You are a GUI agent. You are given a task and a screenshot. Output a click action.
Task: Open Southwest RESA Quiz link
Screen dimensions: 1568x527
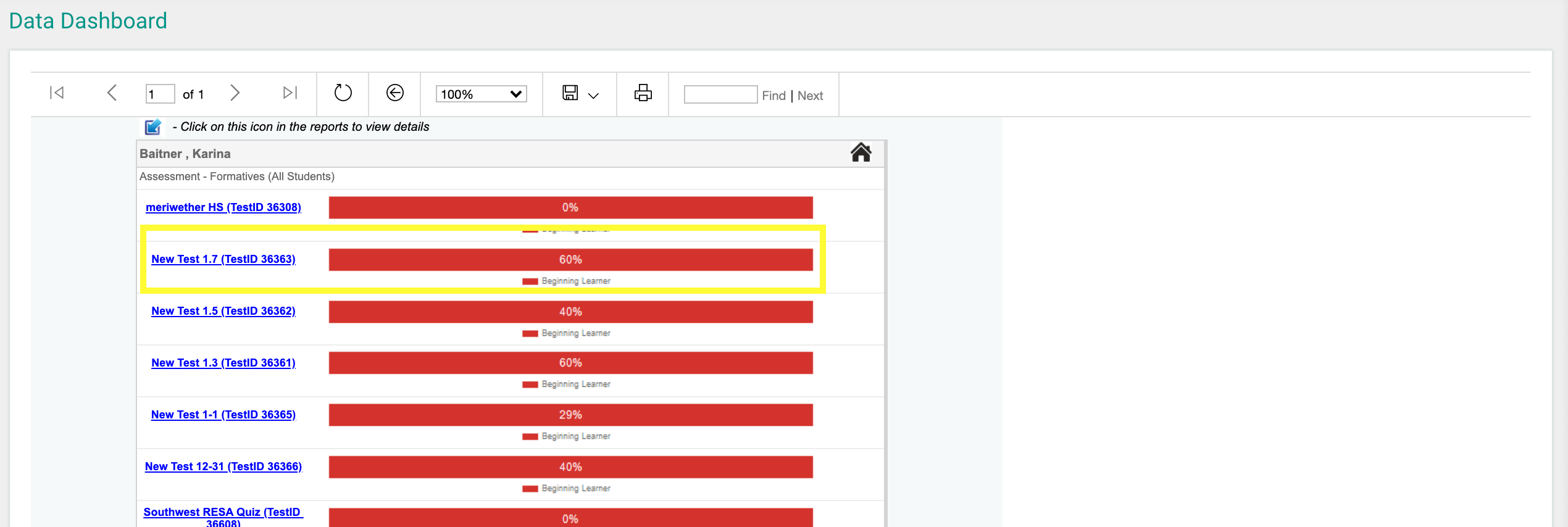pos(223,517)
